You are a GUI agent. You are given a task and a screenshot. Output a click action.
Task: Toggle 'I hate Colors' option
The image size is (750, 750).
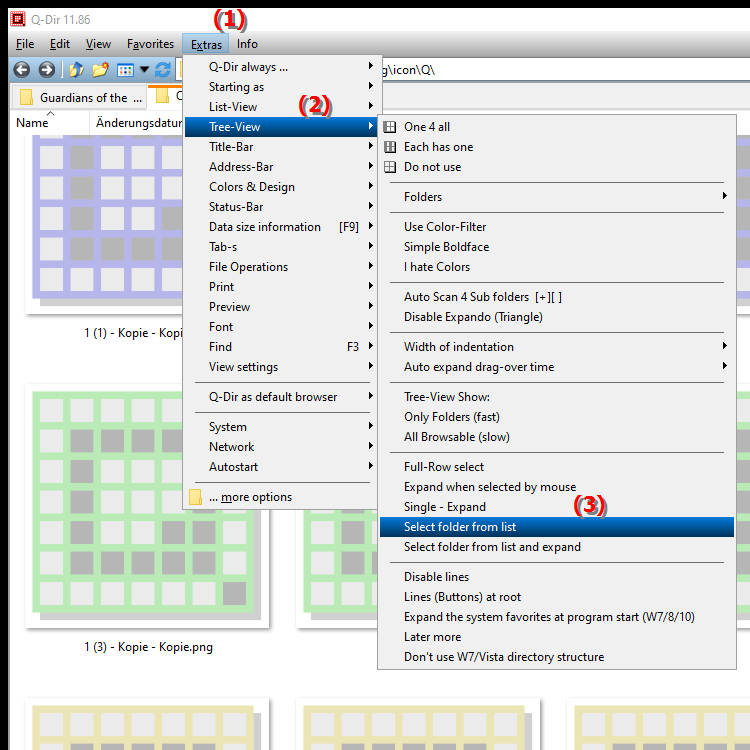[557, 267]
